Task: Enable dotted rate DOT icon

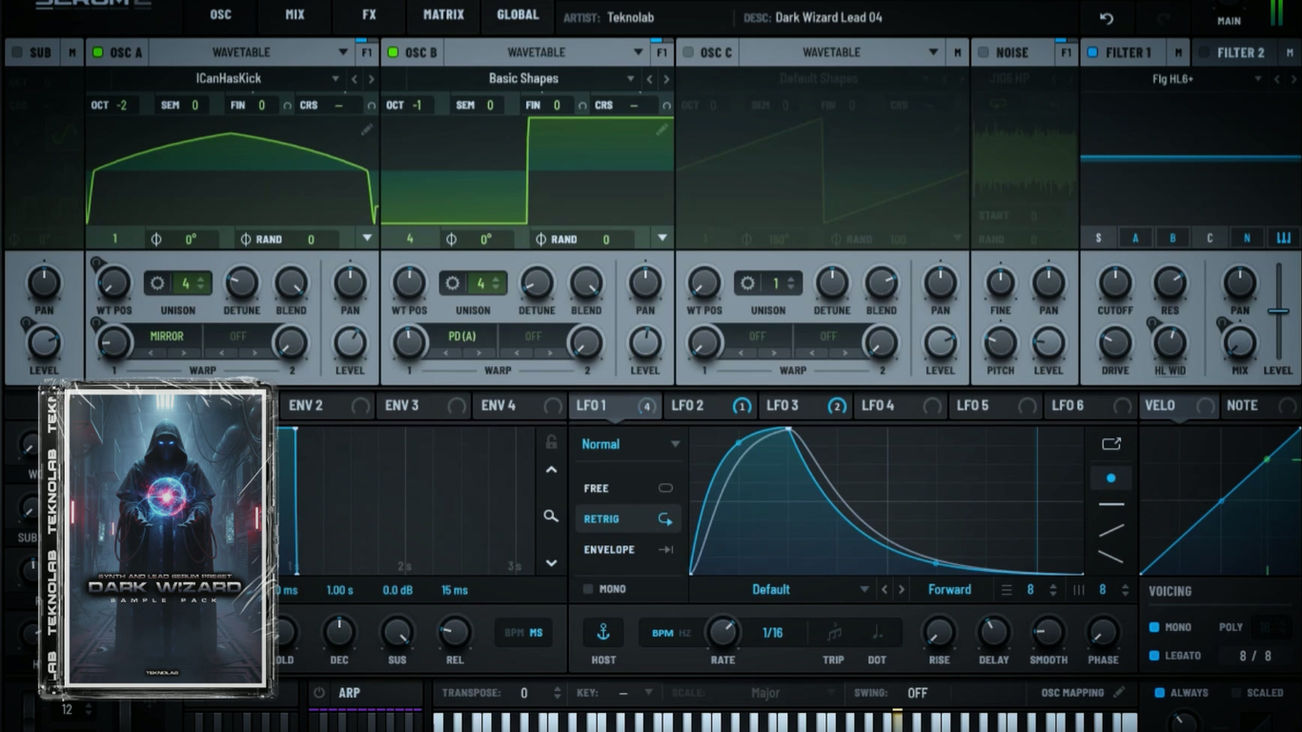Action: coord(877,632)
